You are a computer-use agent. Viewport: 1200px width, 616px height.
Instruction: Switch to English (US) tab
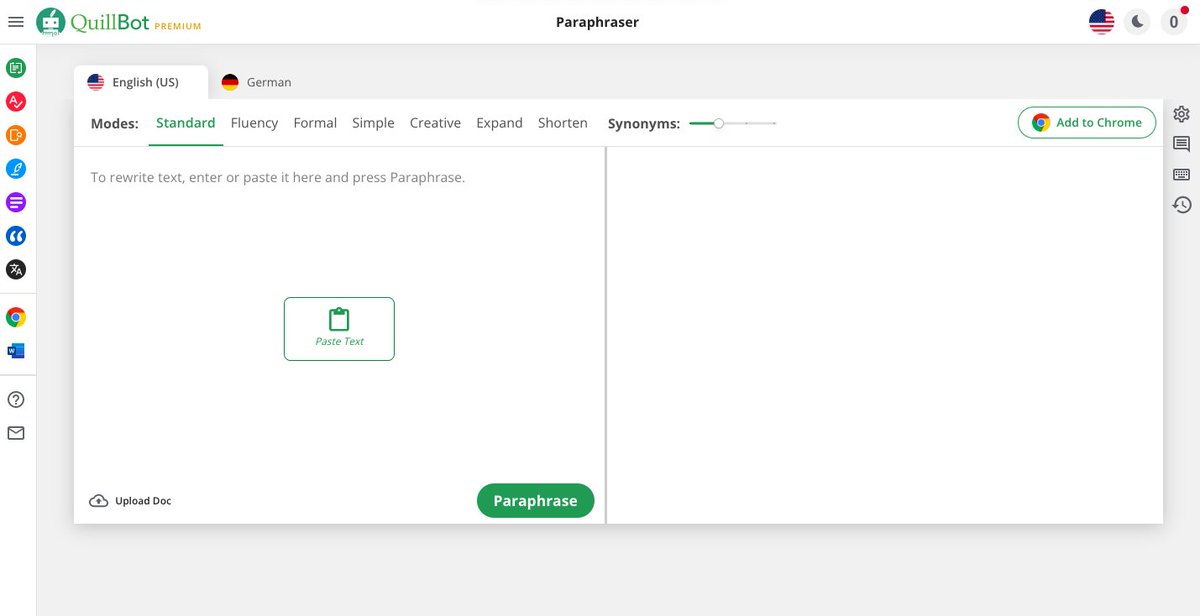click(x=141, y=82)
